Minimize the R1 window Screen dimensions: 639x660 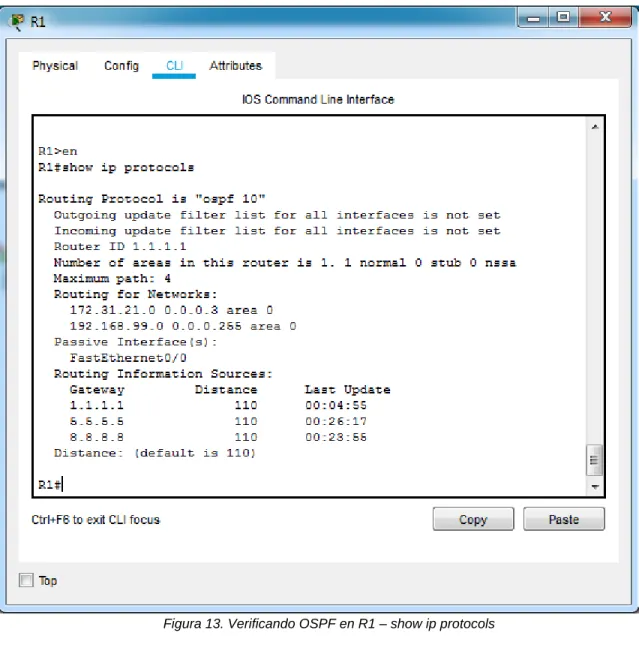(533, 18)
